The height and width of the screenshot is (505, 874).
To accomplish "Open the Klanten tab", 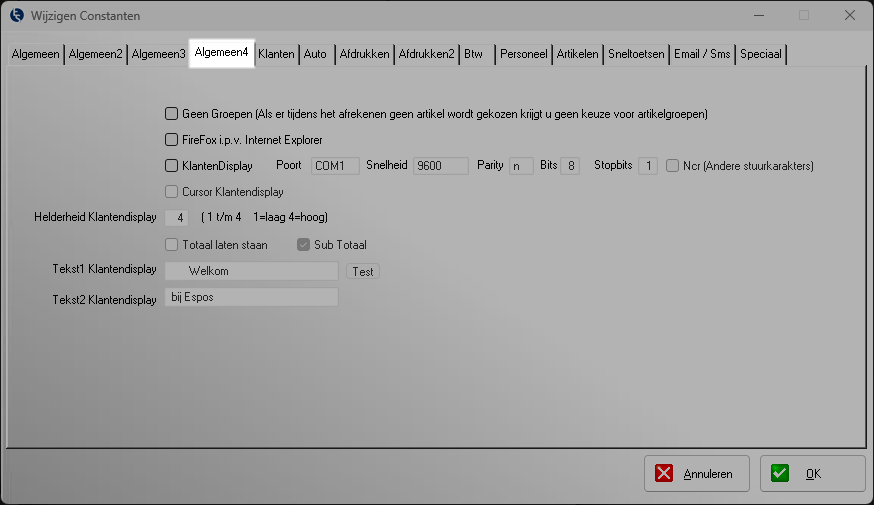I will coord(276,54).
